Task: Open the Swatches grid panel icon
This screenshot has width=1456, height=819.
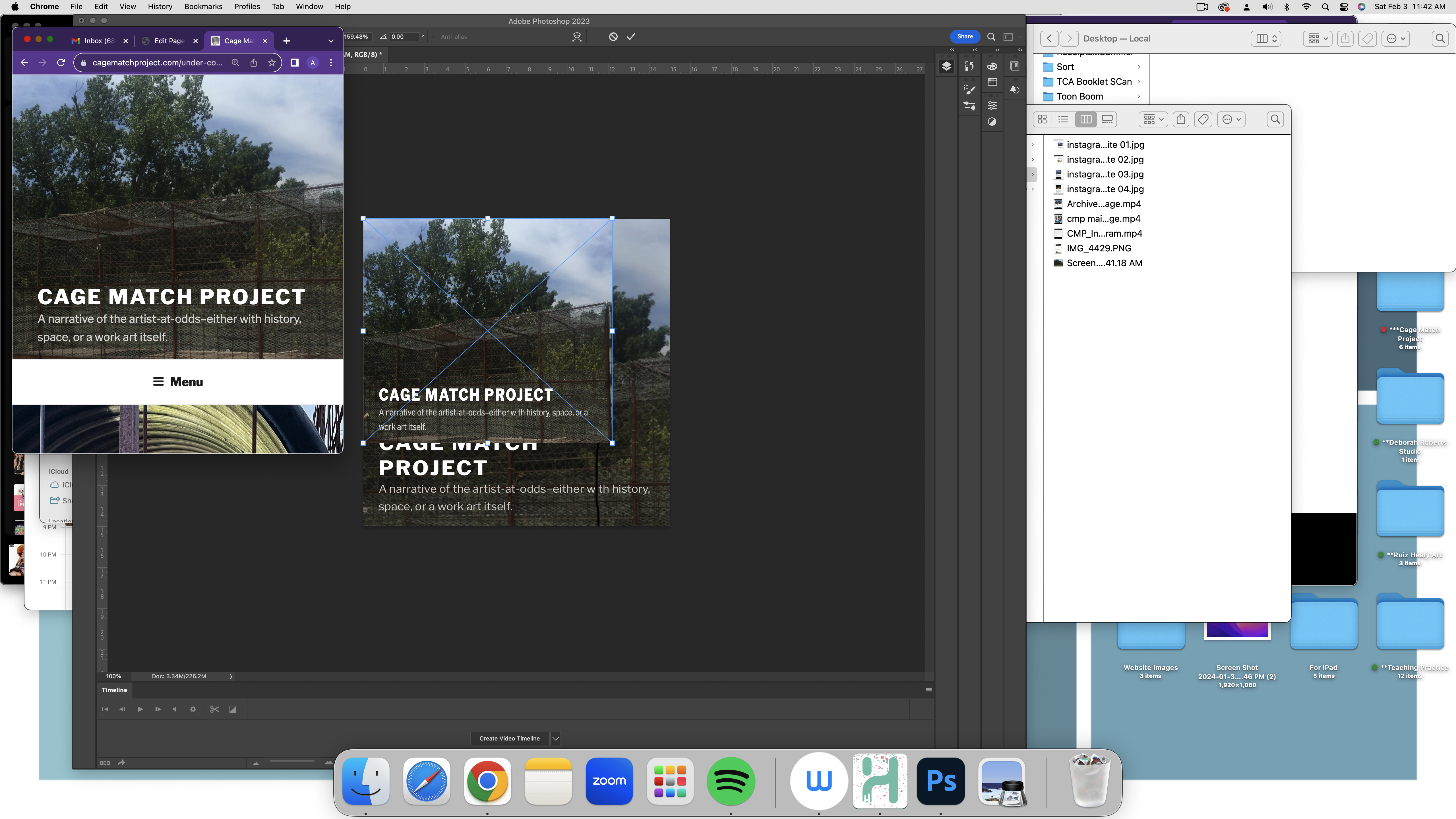Action: [x=992, y=82]
